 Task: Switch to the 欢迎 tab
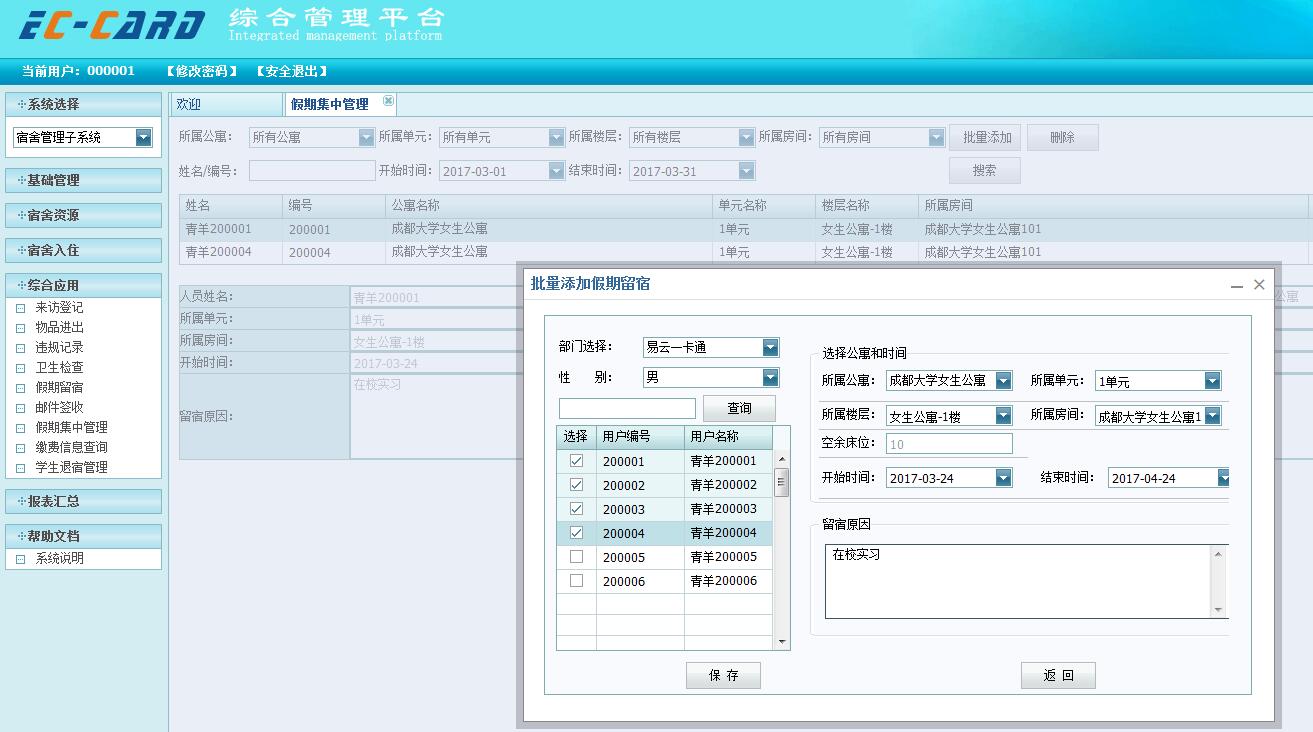(x=226, y=104)
